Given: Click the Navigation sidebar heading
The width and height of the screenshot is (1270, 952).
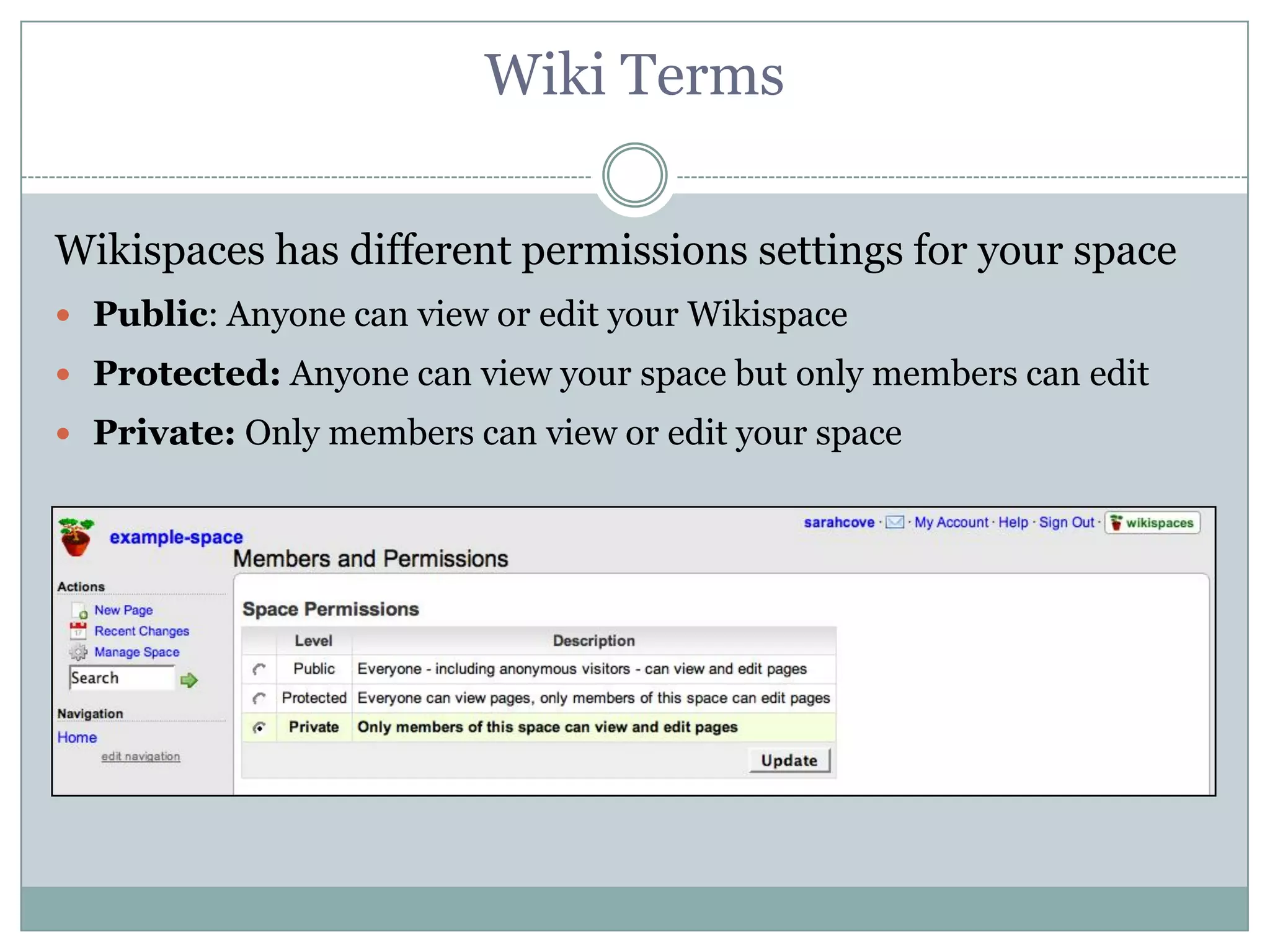Looking at the screenshot, I should tap(90, 713).
